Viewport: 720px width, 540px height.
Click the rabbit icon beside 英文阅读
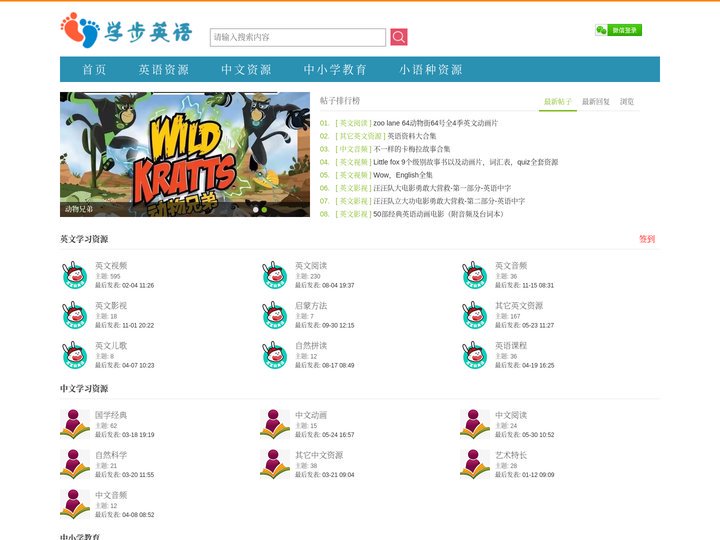(x=275, y=275)
